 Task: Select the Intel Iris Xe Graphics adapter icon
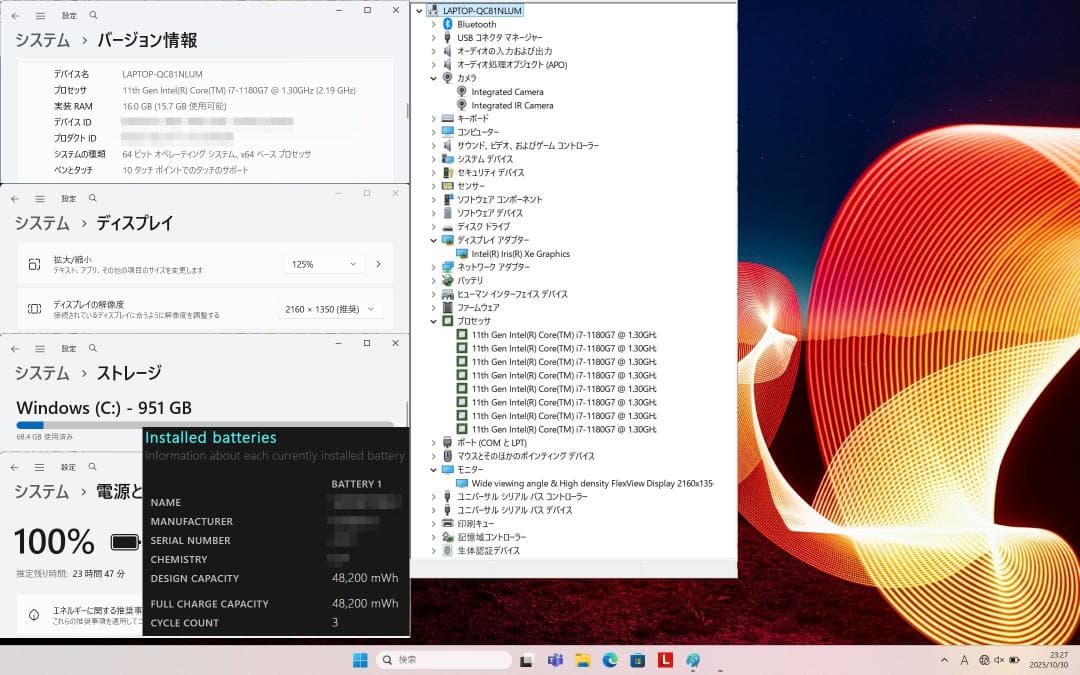(x=462, y=253)
